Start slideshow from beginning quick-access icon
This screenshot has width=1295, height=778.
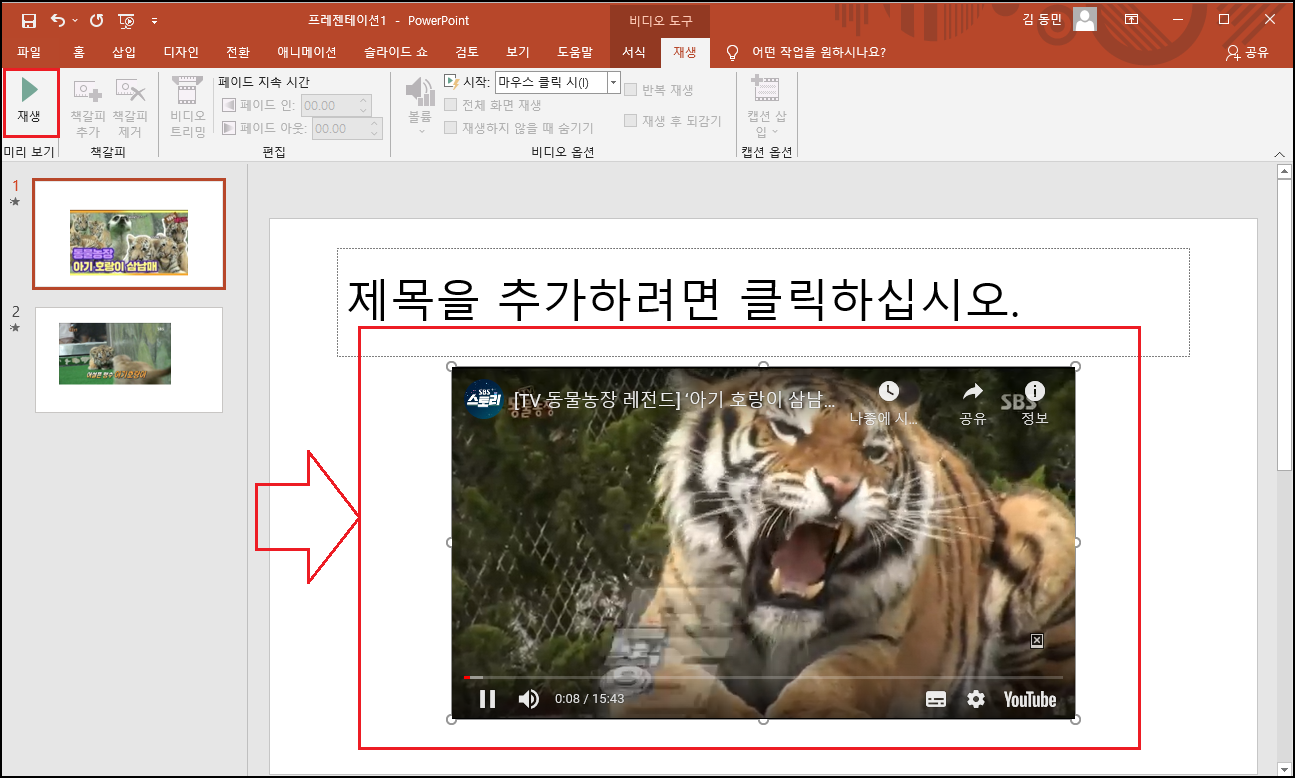click(x=126, y=20)
